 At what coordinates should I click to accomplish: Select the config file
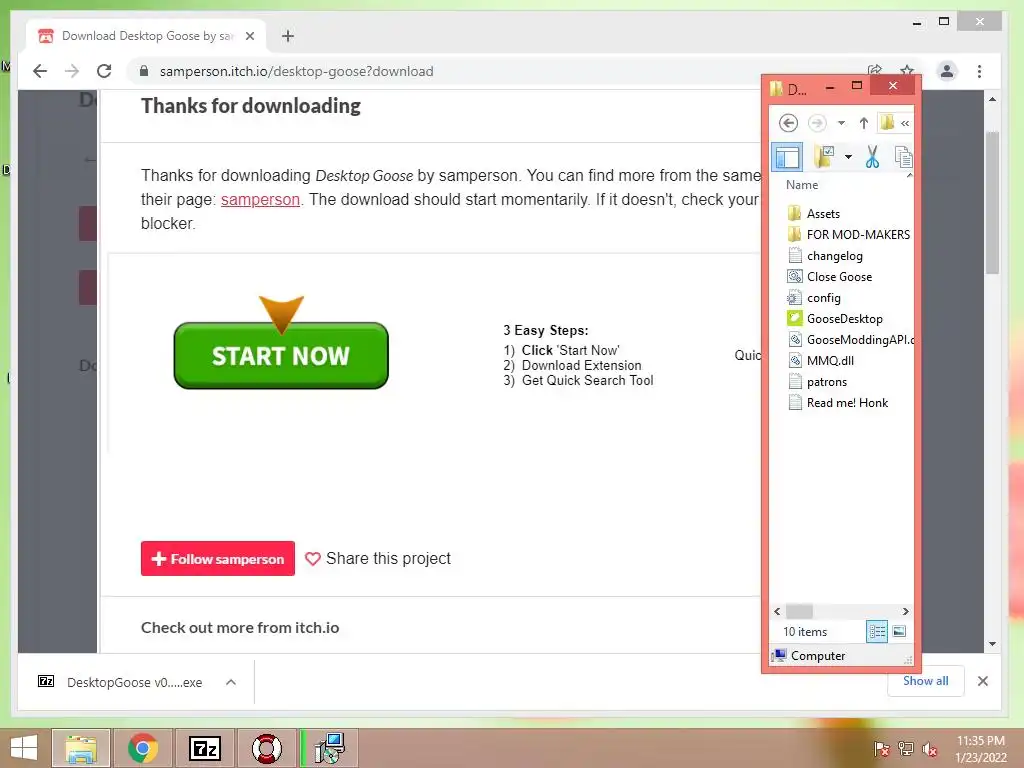click(823, 298)
